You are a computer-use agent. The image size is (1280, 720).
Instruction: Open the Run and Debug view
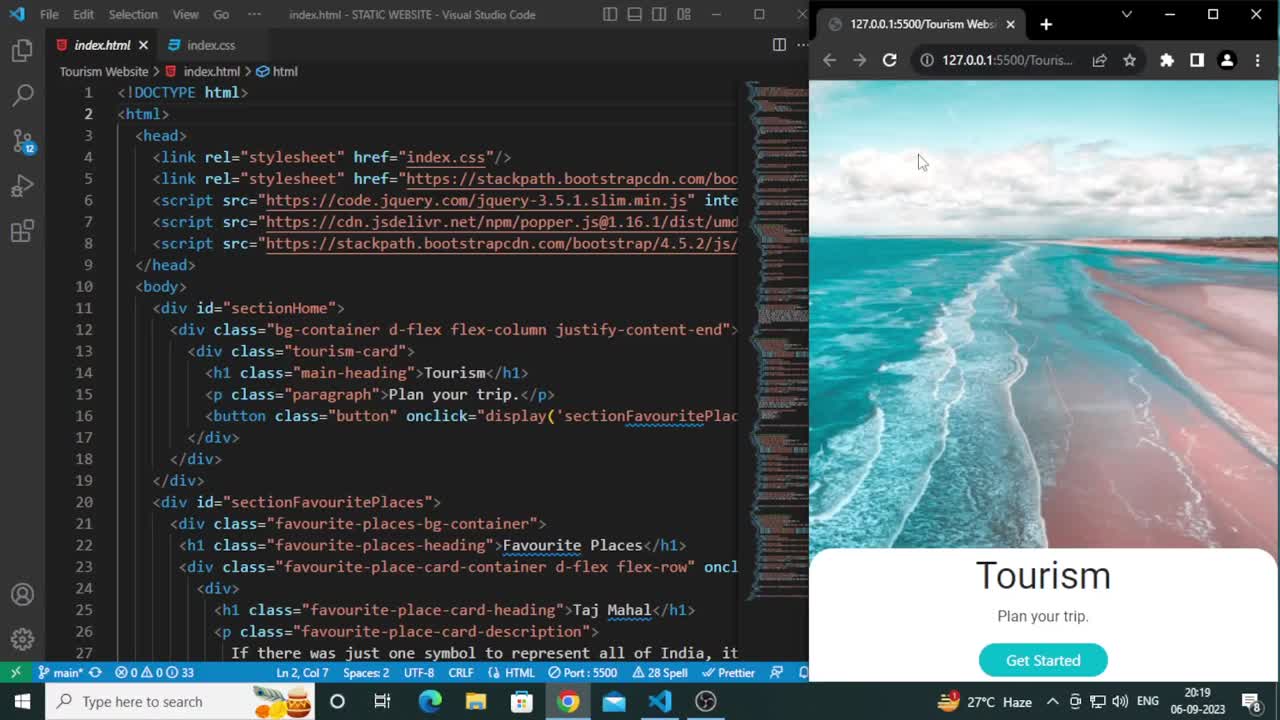coord(22,187)
